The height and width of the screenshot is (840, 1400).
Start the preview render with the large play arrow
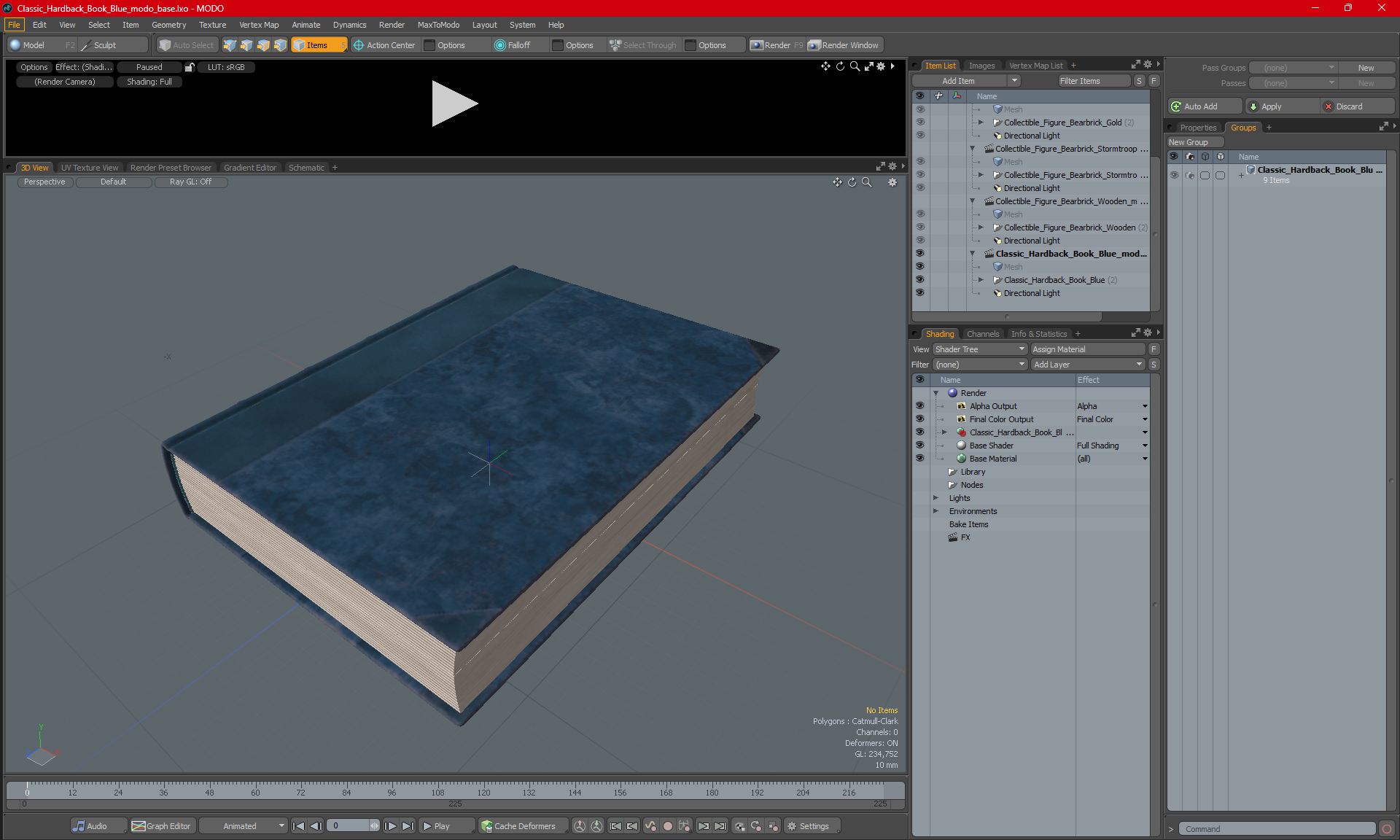[454, 104]
